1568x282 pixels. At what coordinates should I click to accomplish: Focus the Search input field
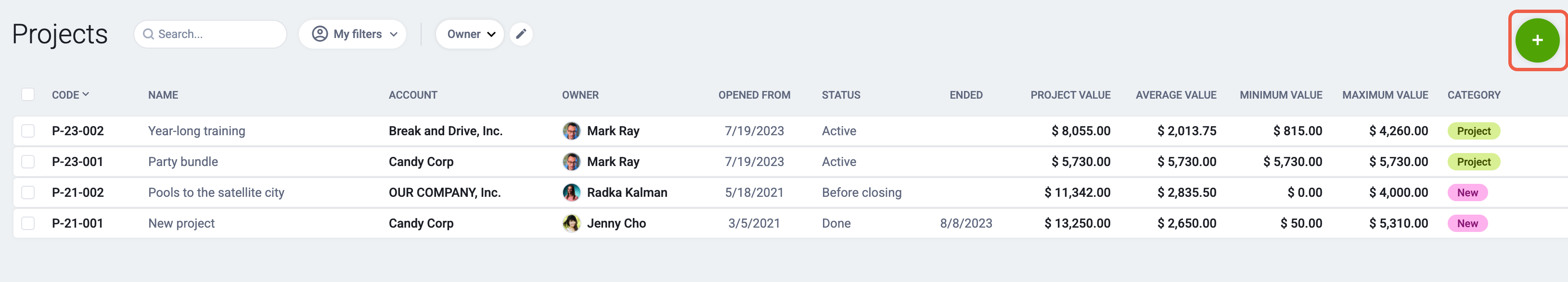click(x=210, y=34)
